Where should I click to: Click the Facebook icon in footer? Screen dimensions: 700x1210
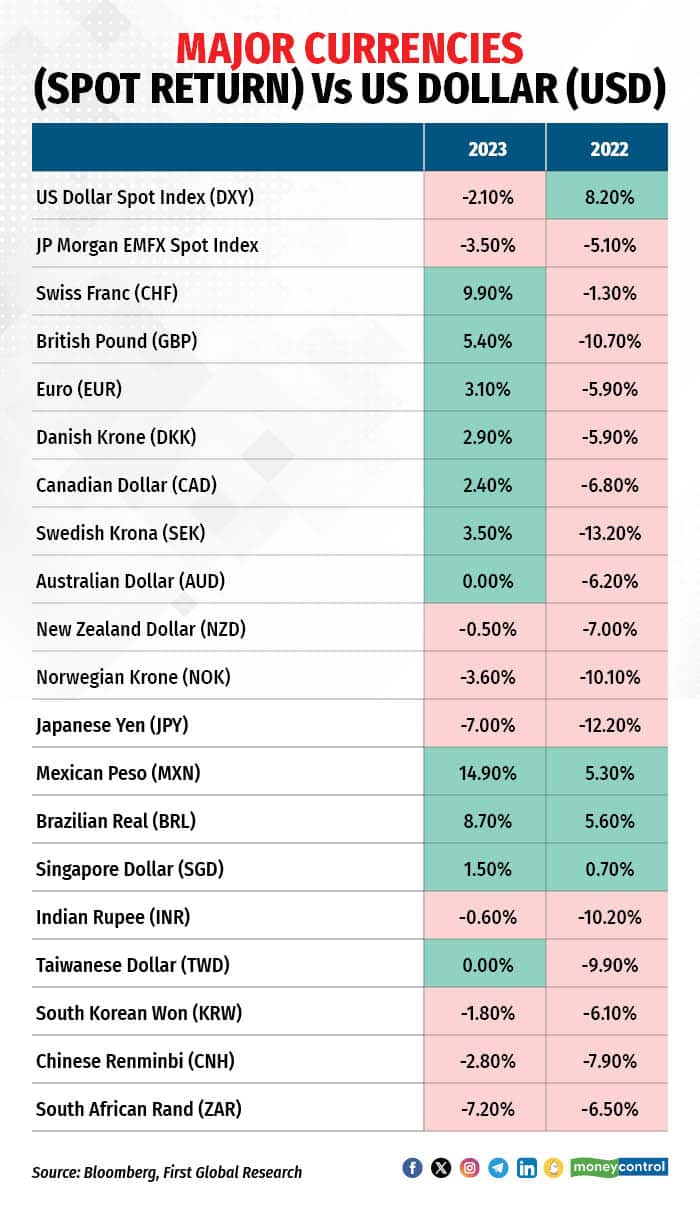412,1167
